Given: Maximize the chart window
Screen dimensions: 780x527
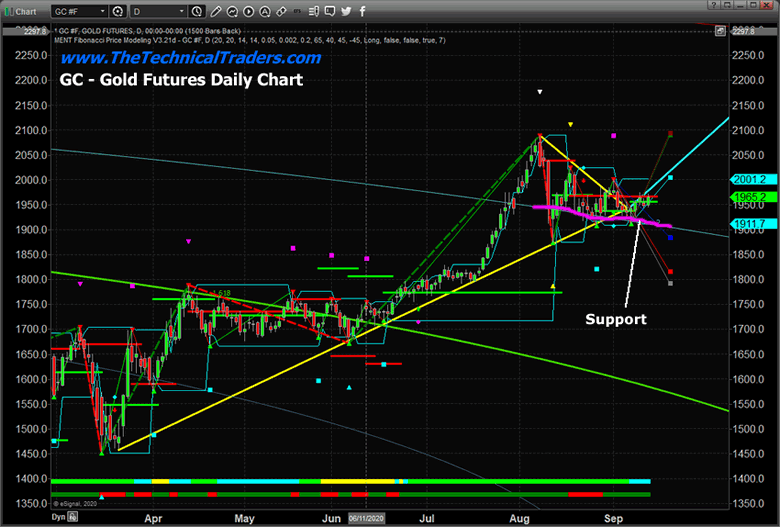Looking at the screenshot, I should point(754,5).
